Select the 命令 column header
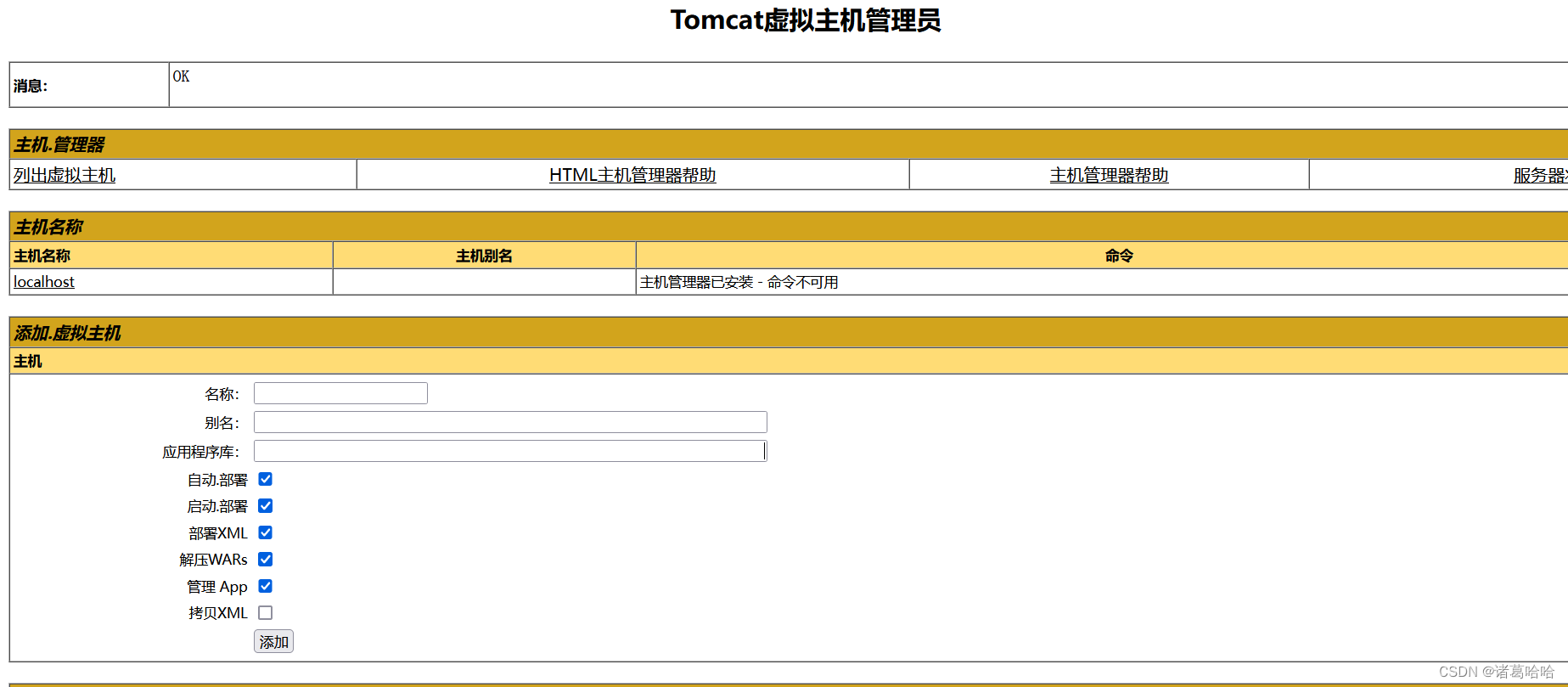The image size is (1568, 687). (1119, 256)
